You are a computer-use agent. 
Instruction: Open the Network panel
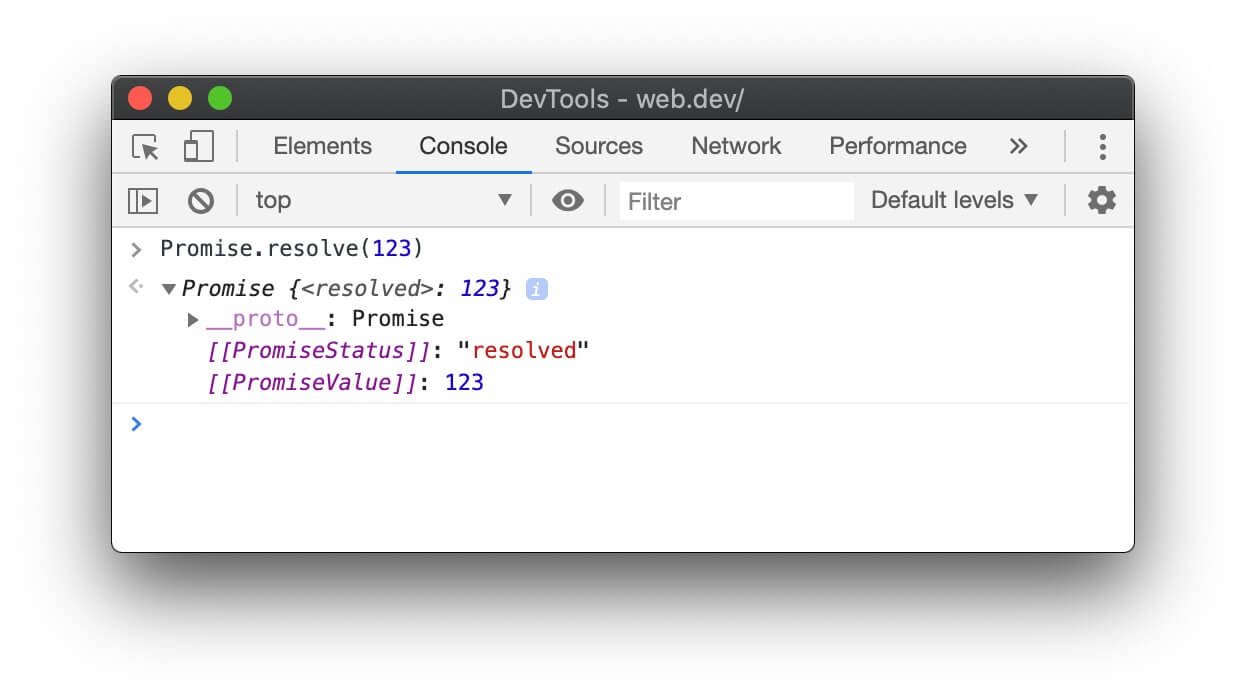(x=736, y=146)
